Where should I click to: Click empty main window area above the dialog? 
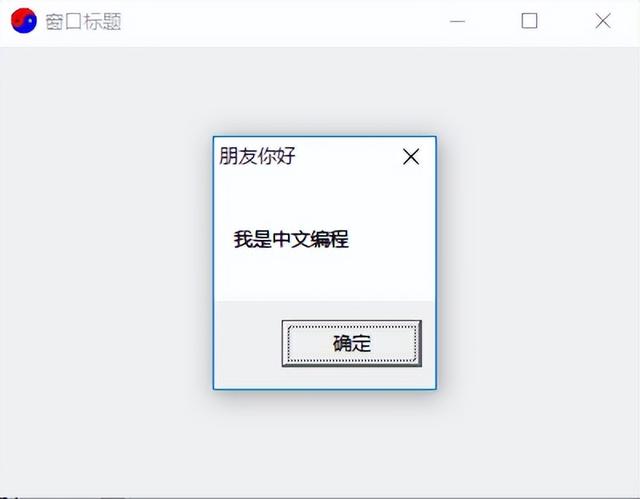pos(324,91)
